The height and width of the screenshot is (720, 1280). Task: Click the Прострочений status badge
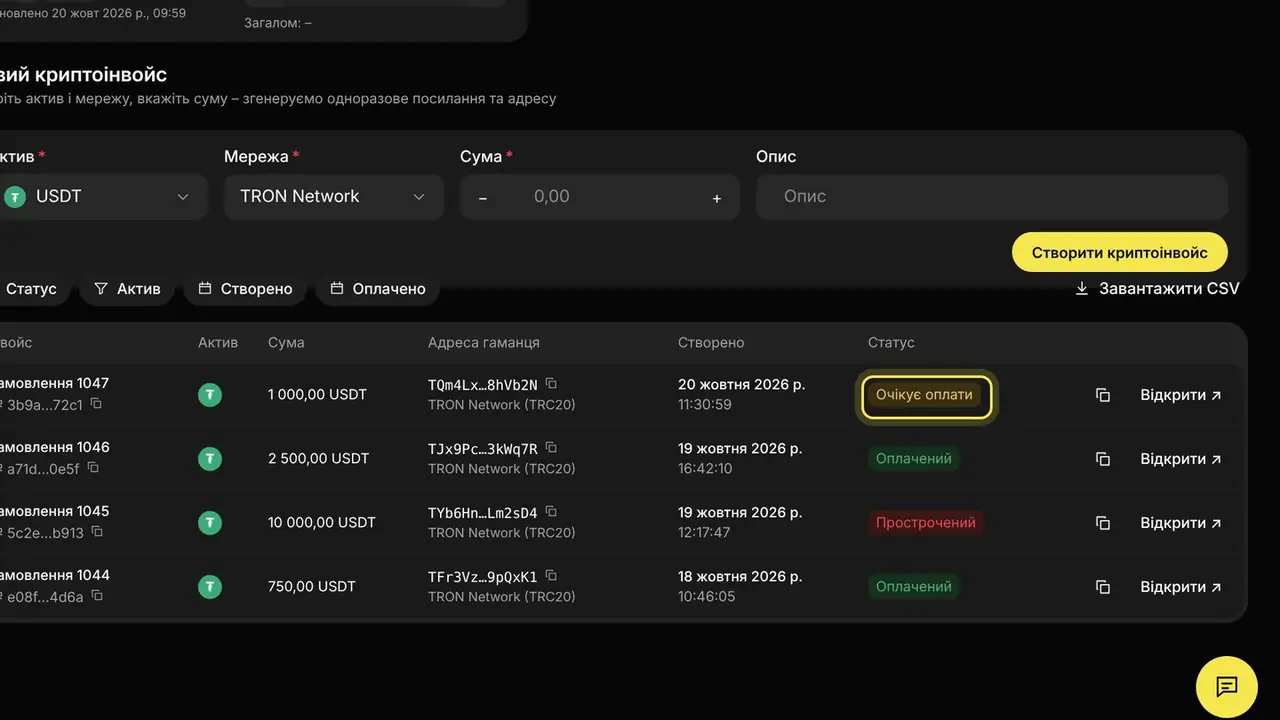pyautogui.click(x=926, y=523)
